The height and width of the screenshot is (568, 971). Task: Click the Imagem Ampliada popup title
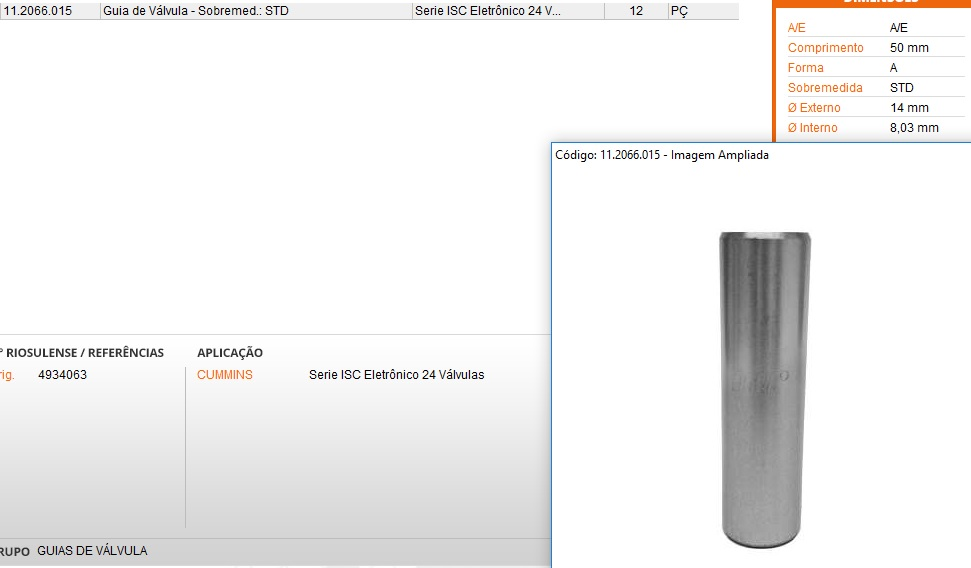click(662, 155)
